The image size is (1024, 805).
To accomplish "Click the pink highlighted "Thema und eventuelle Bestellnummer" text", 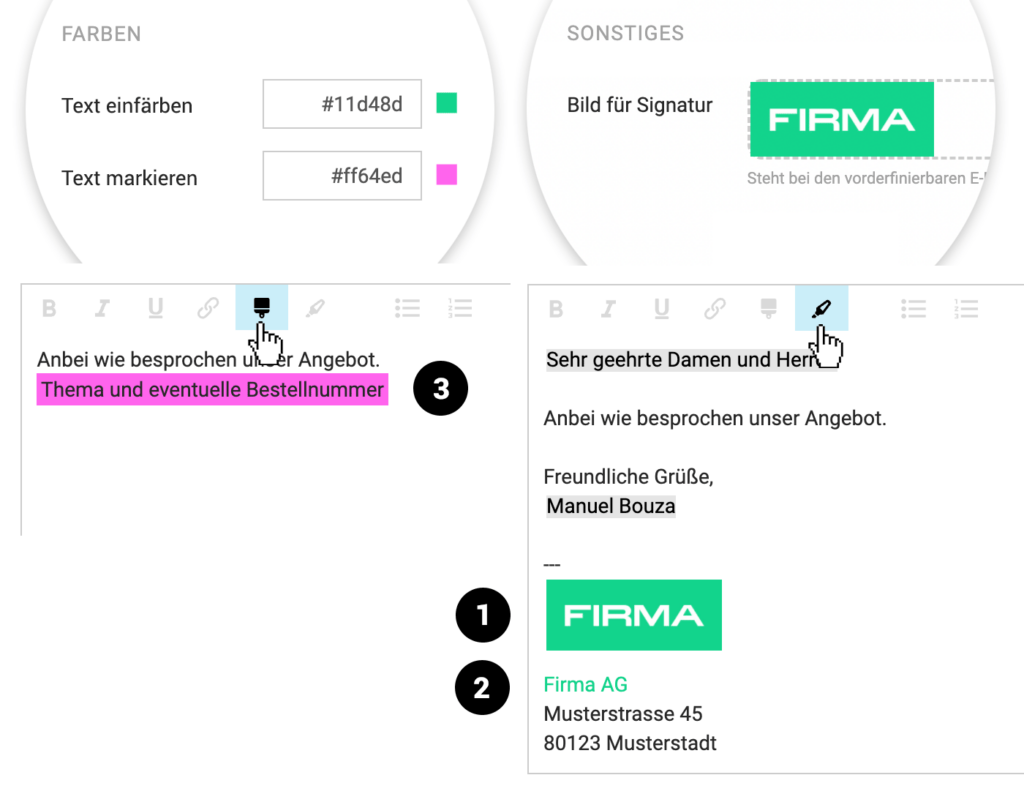I will tap(212, 390).
